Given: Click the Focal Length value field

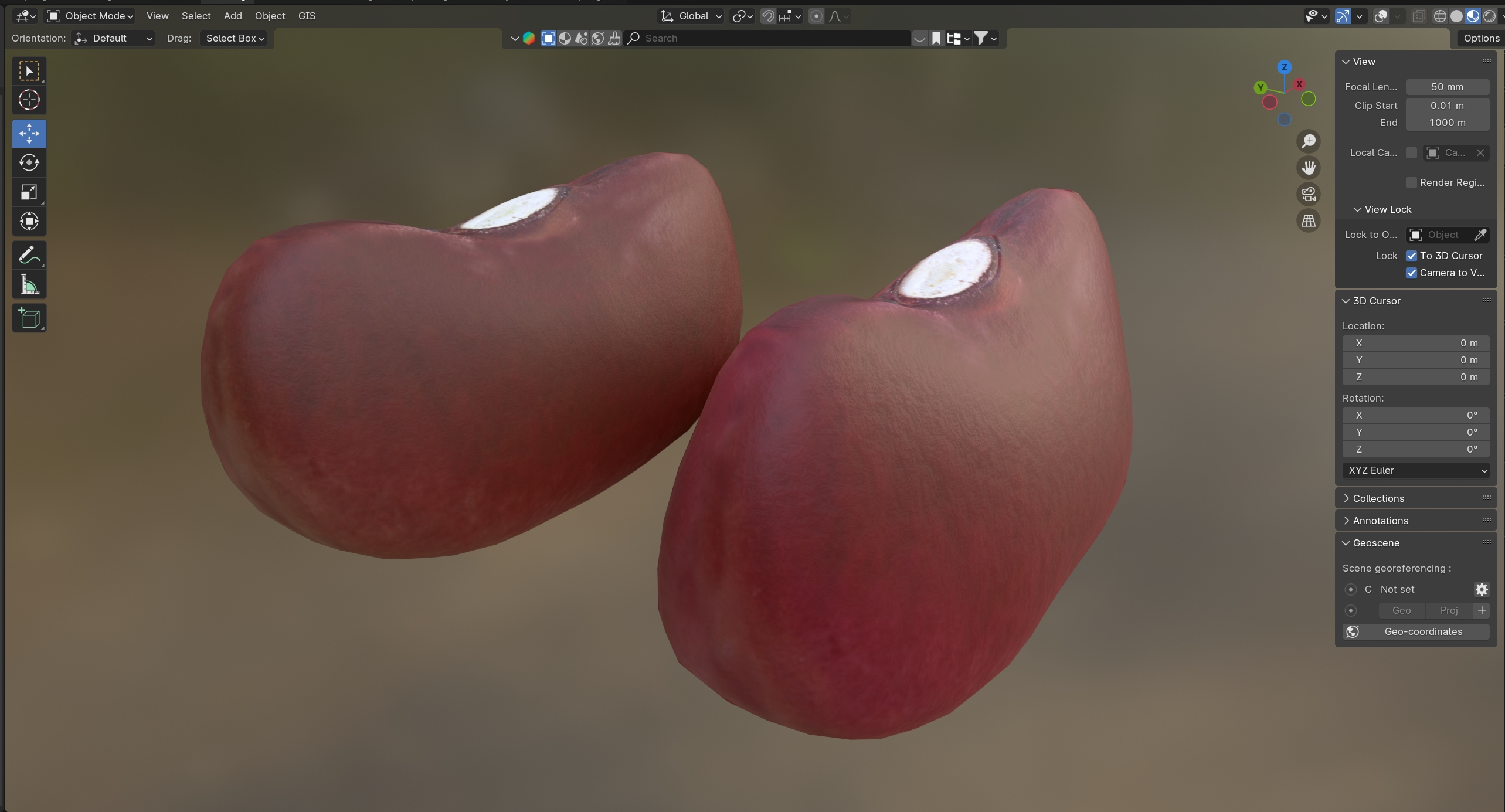Looking at the screenshot, I should 1446,87.
